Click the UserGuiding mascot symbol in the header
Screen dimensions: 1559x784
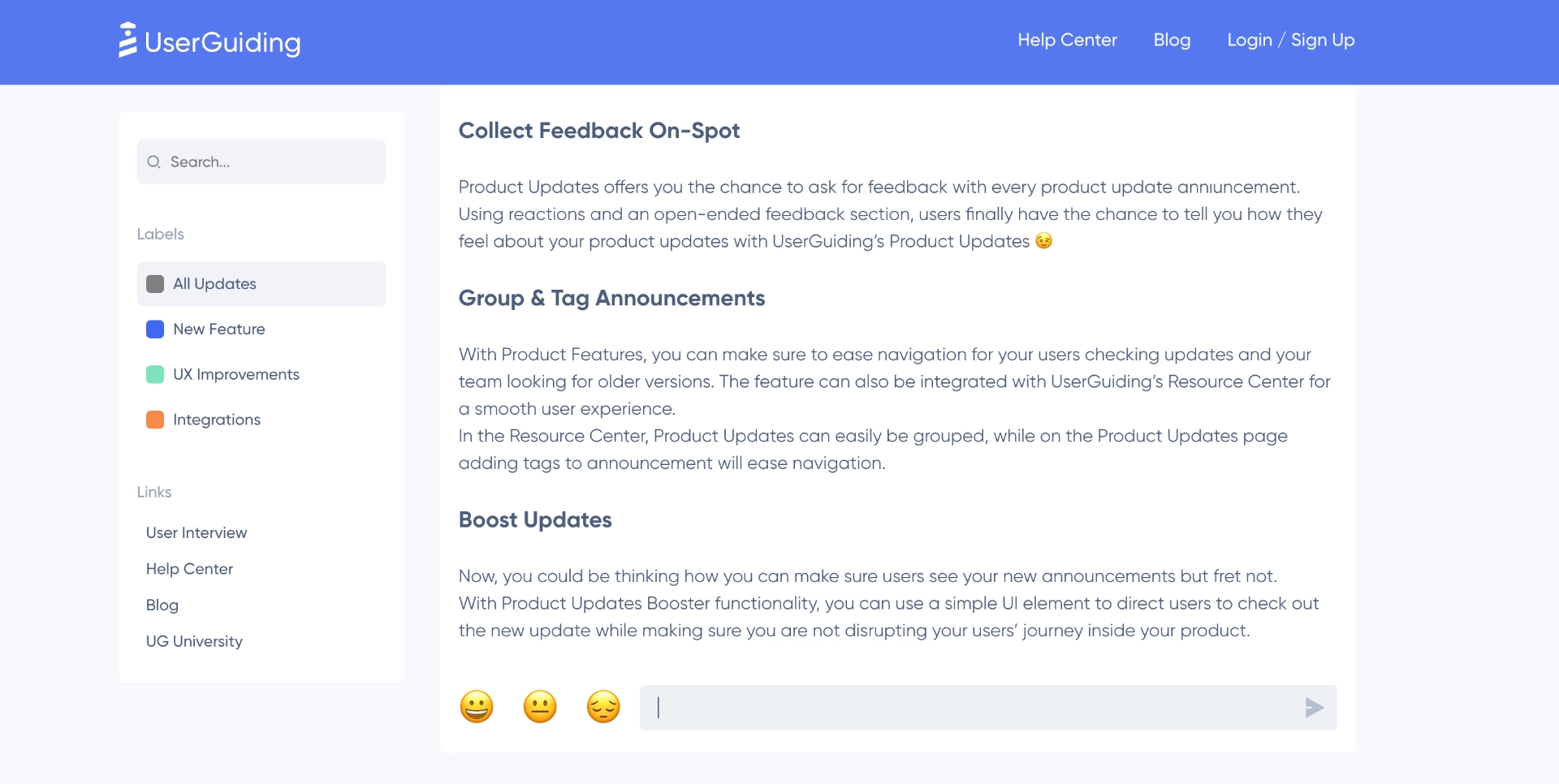[x=127, y=39]
